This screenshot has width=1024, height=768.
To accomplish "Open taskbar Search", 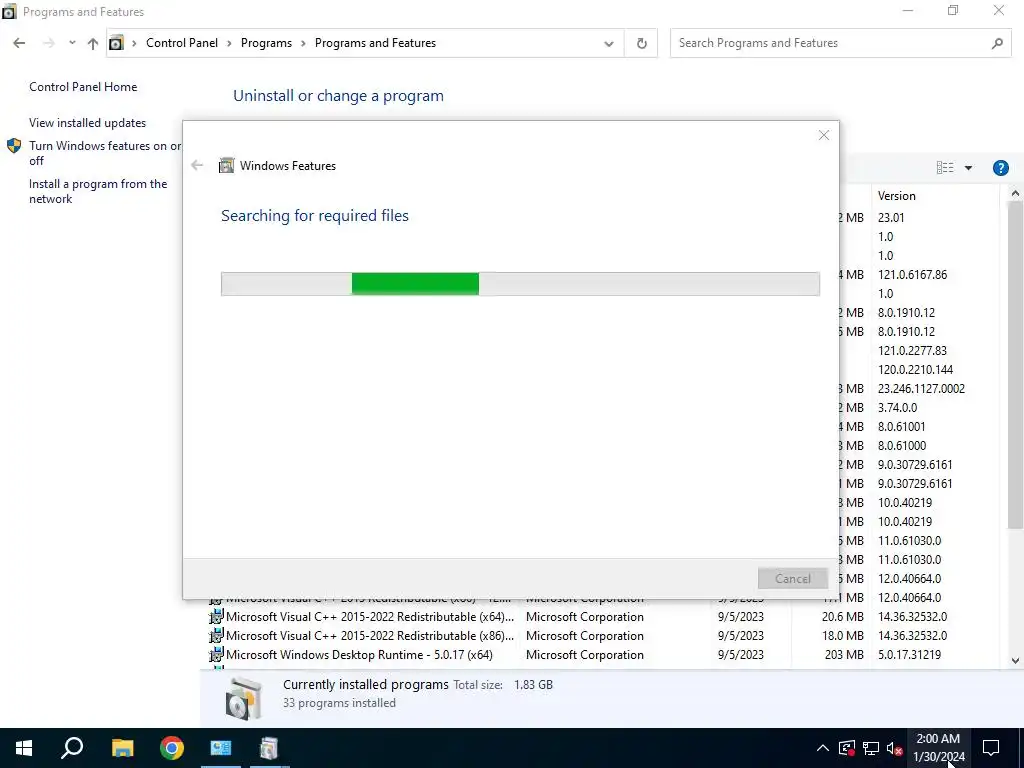I will click(x=72, y=748).
